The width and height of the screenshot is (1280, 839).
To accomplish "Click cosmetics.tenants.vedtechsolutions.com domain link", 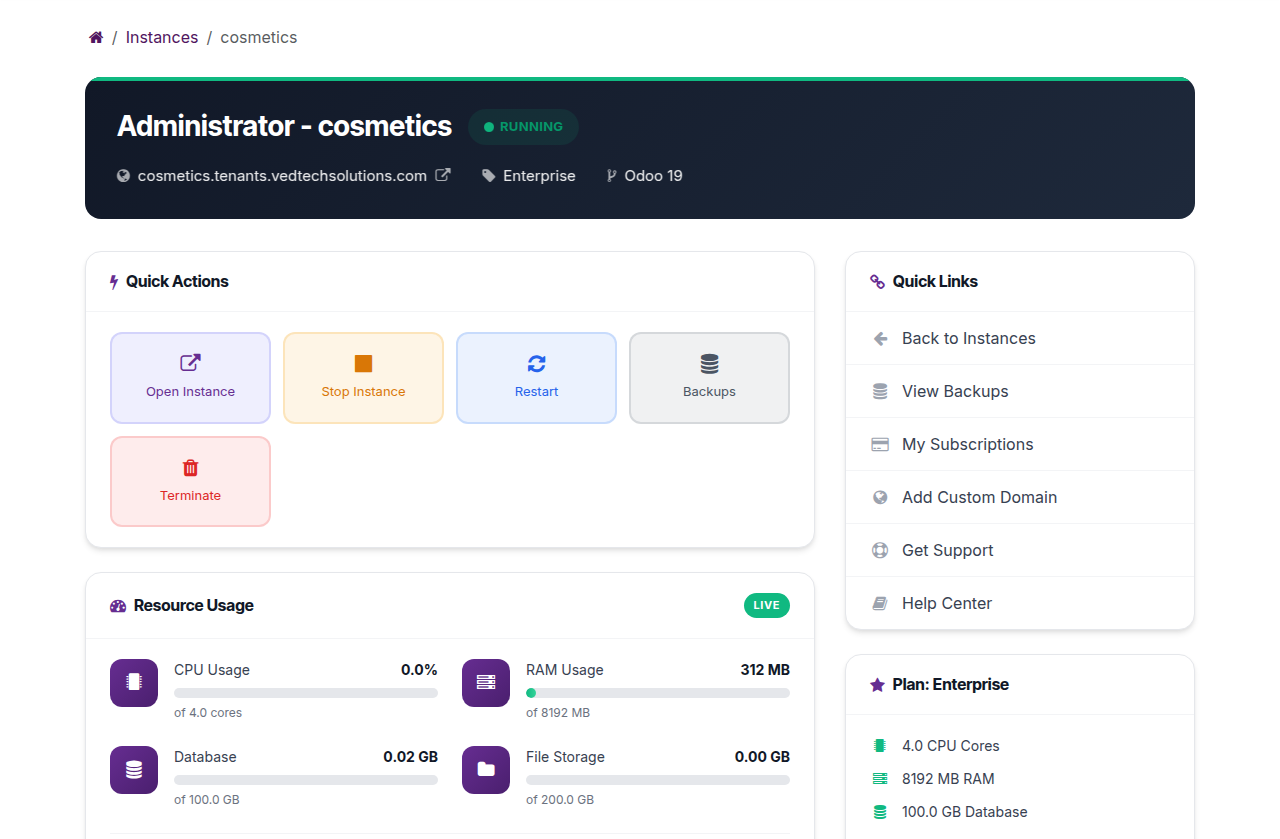I will [x=282, y=176].
